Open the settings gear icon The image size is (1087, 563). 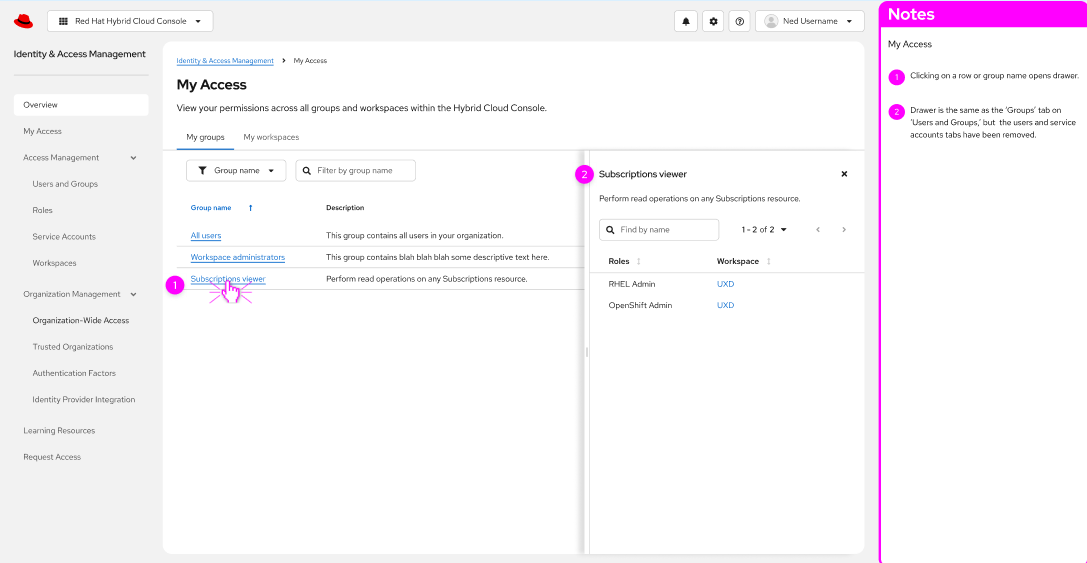point(713,21)
